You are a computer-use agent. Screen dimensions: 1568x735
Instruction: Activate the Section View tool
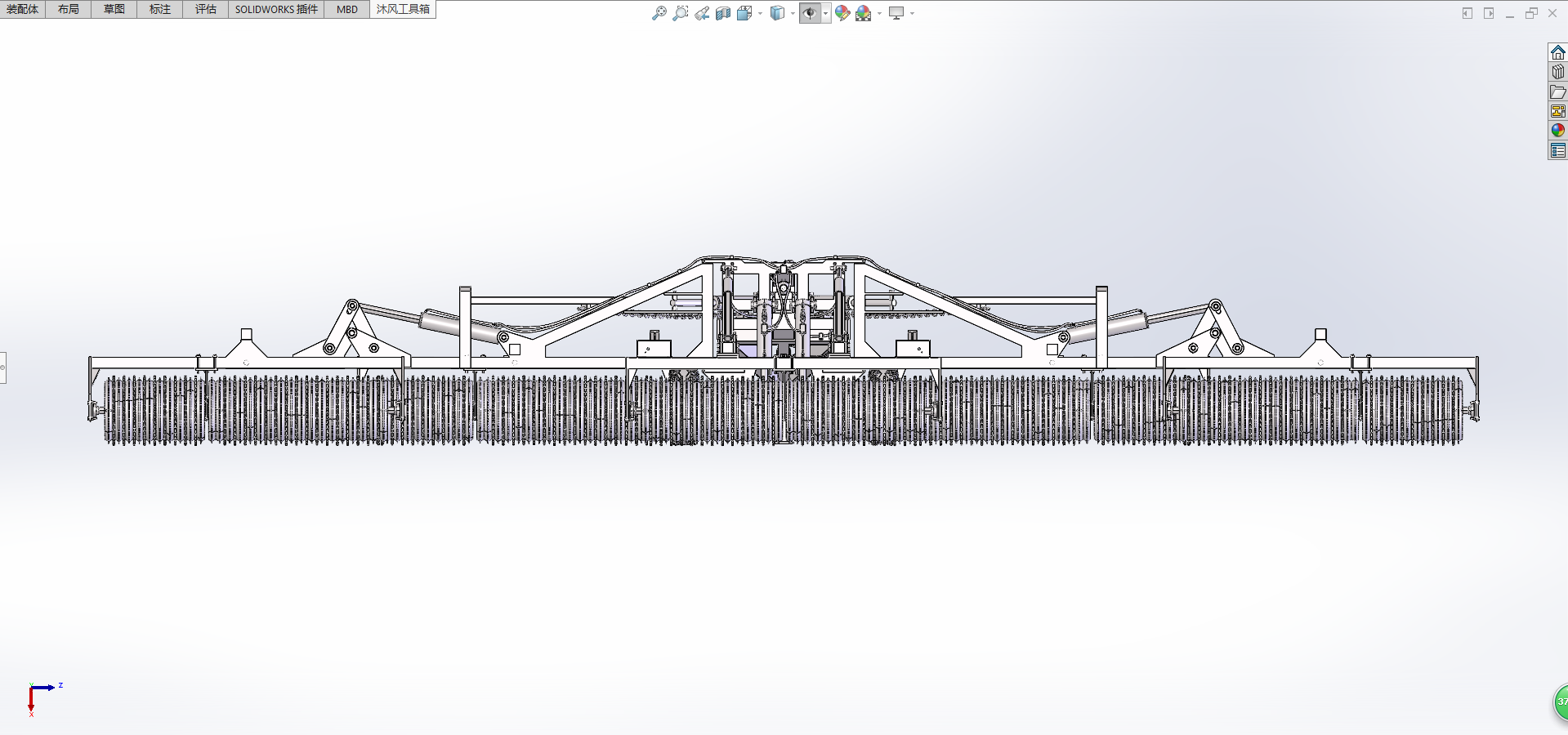pos(723,13)
